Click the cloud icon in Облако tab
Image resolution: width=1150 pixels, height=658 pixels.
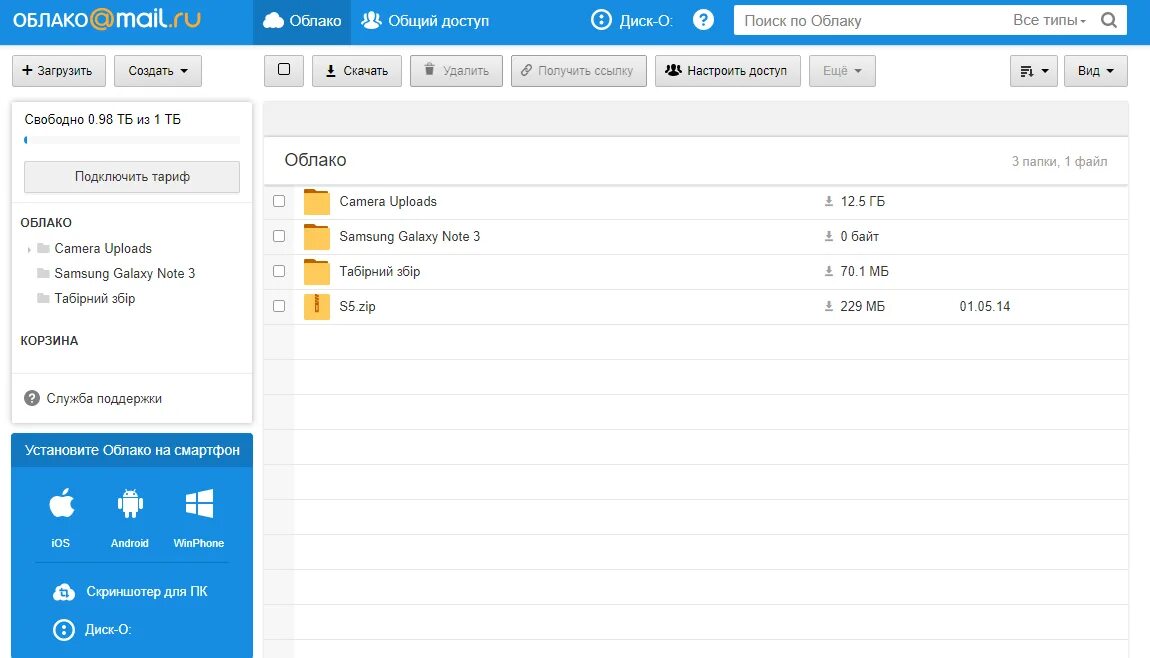(274, 21)
